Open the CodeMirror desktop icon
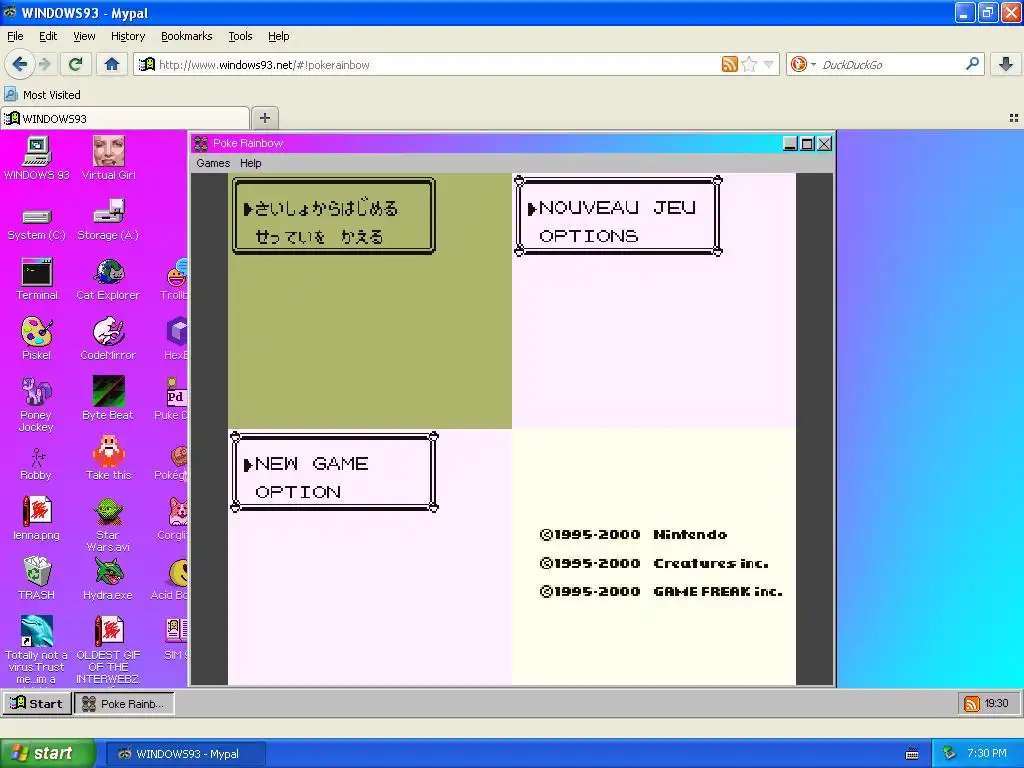The width and height of the screenshot is (1024, 768). tap(108, 338)
